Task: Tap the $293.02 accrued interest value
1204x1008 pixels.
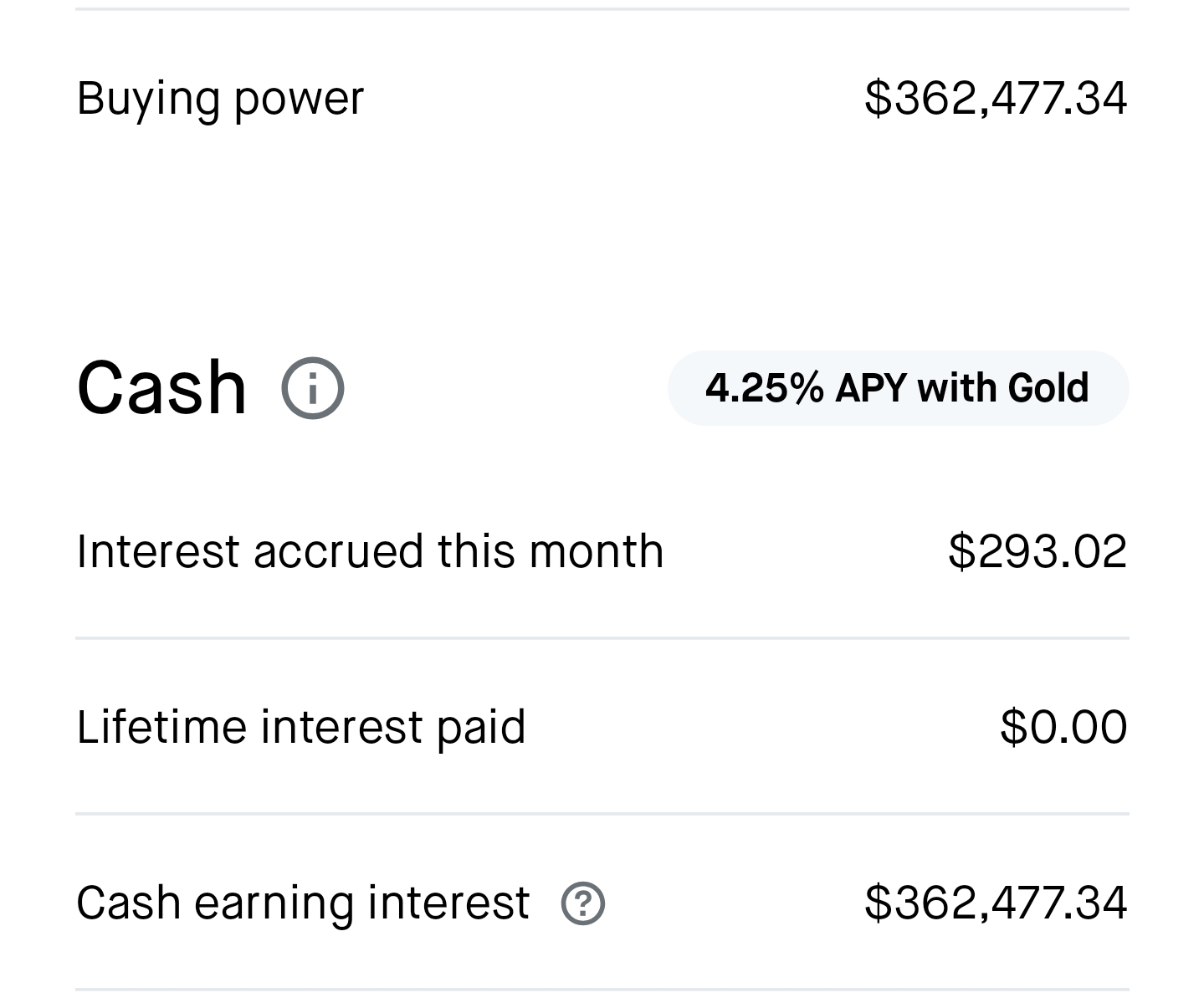Action: tap(1037, 551)
